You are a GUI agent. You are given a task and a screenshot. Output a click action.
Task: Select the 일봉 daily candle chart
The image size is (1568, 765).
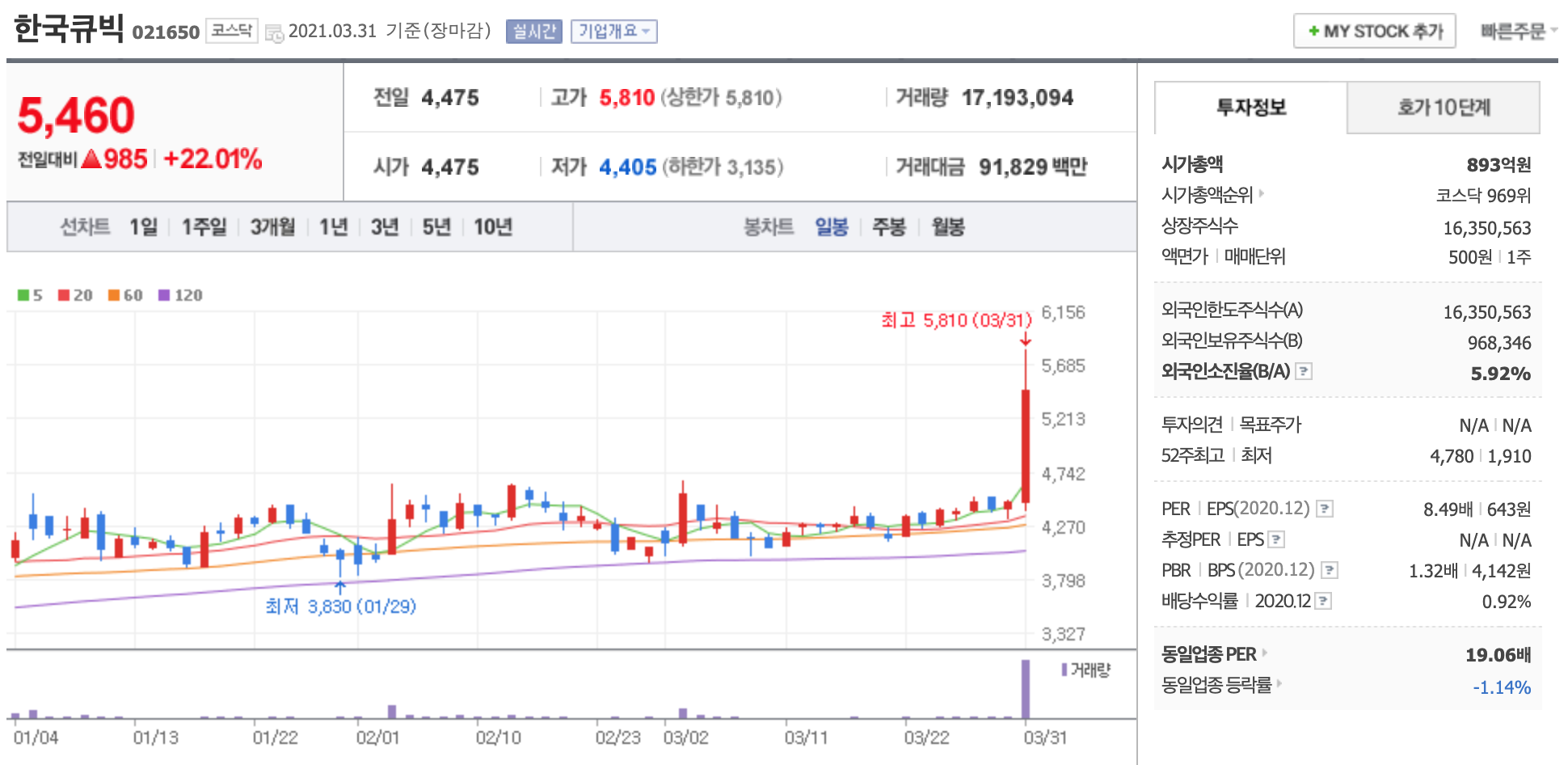coord(832,227)
